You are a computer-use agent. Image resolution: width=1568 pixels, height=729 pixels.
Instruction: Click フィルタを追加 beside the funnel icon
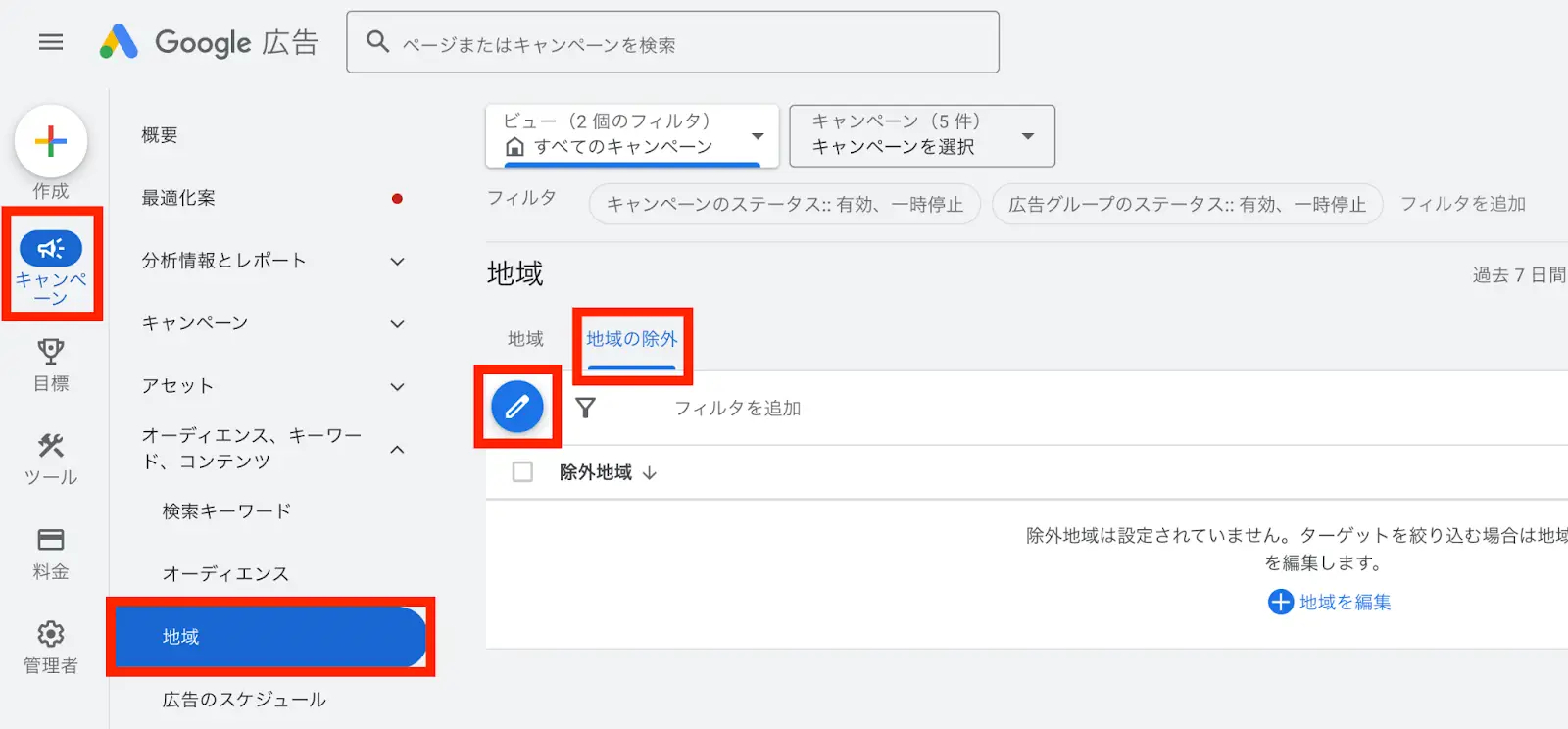pos(738,408)
